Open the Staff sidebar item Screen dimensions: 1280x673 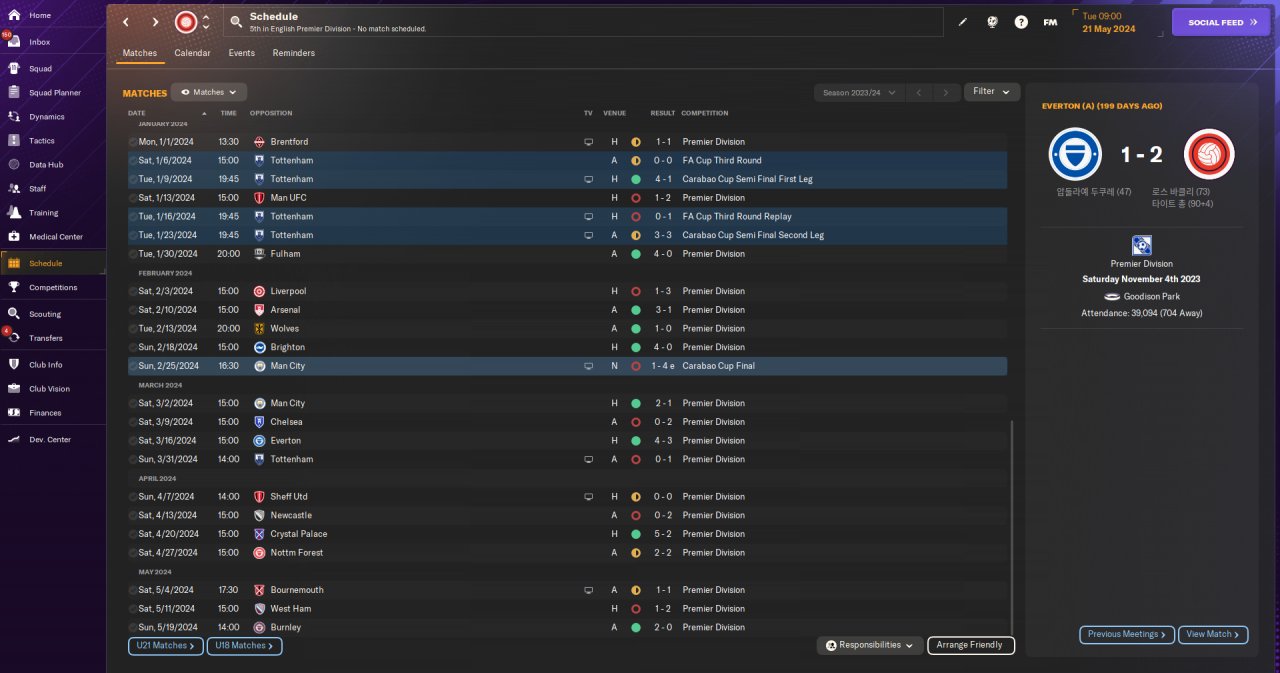[40, 189]
